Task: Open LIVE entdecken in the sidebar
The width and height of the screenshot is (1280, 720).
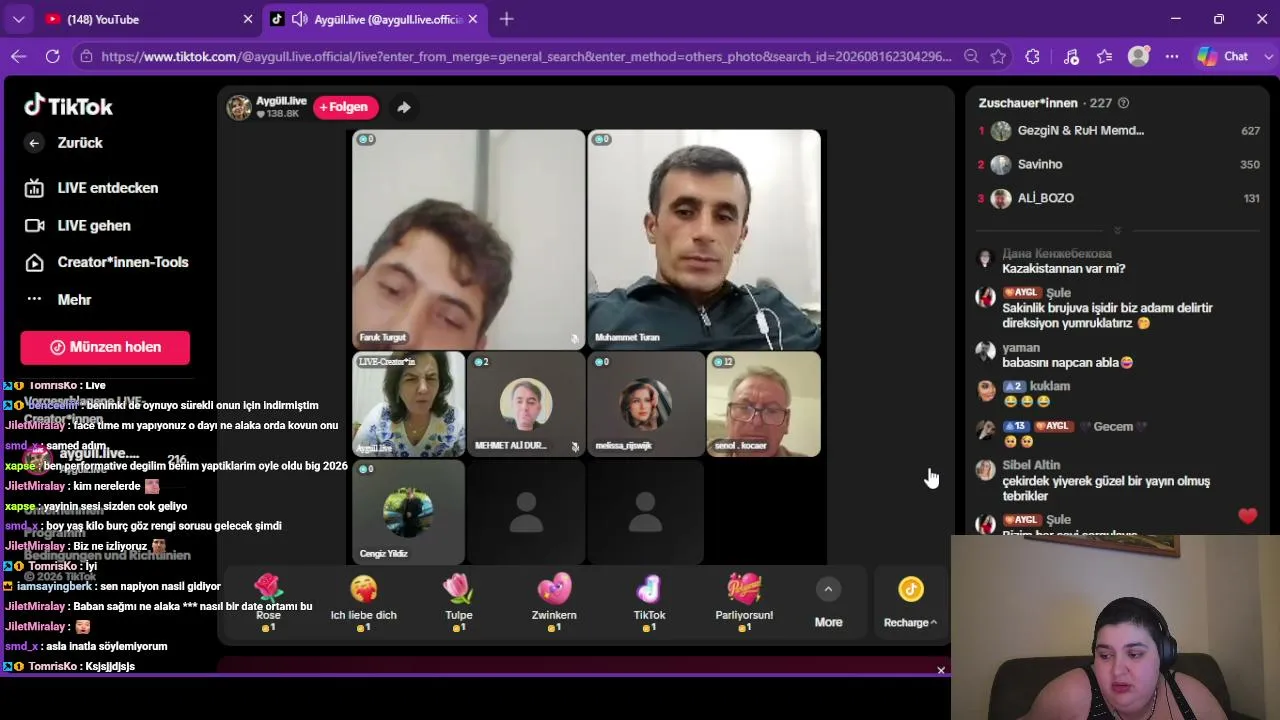Action: click(x=92, y=188)
